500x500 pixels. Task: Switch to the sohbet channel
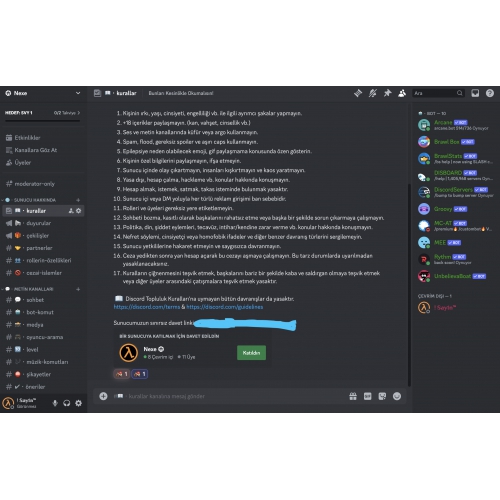tap(43, 300)
